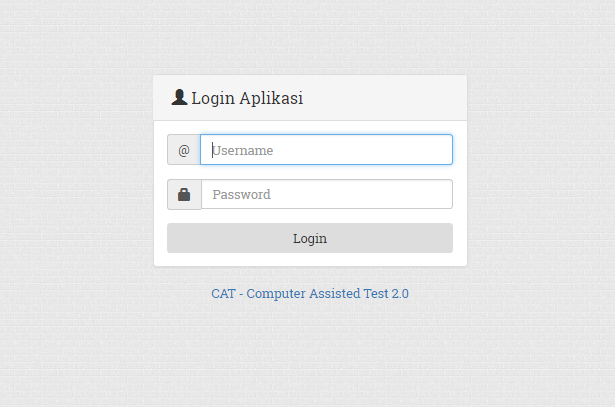The width and height of the screenshot is (615, 407).
Task: Click the word "Aplikasi" in panel title
Action: (x=269, y=98)
